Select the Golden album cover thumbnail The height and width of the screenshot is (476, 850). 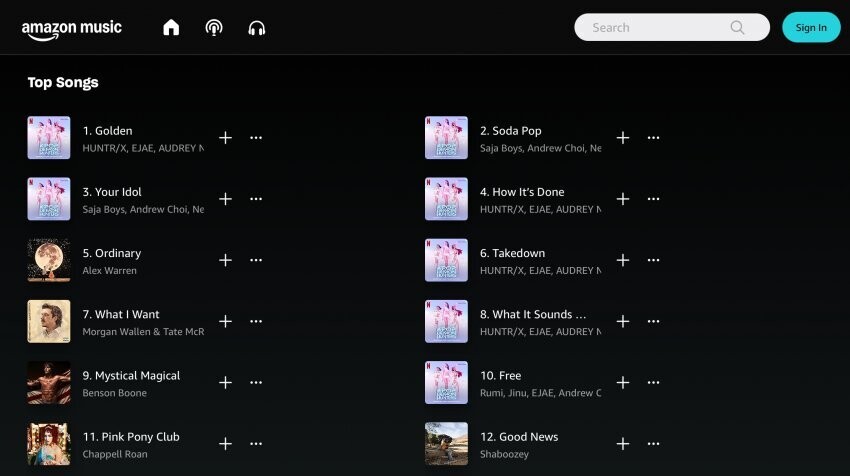(49, 138)
